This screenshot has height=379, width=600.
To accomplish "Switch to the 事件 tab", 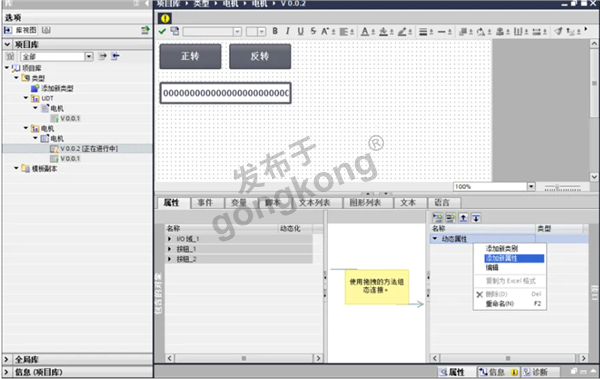I will click(x=205, y=203).
